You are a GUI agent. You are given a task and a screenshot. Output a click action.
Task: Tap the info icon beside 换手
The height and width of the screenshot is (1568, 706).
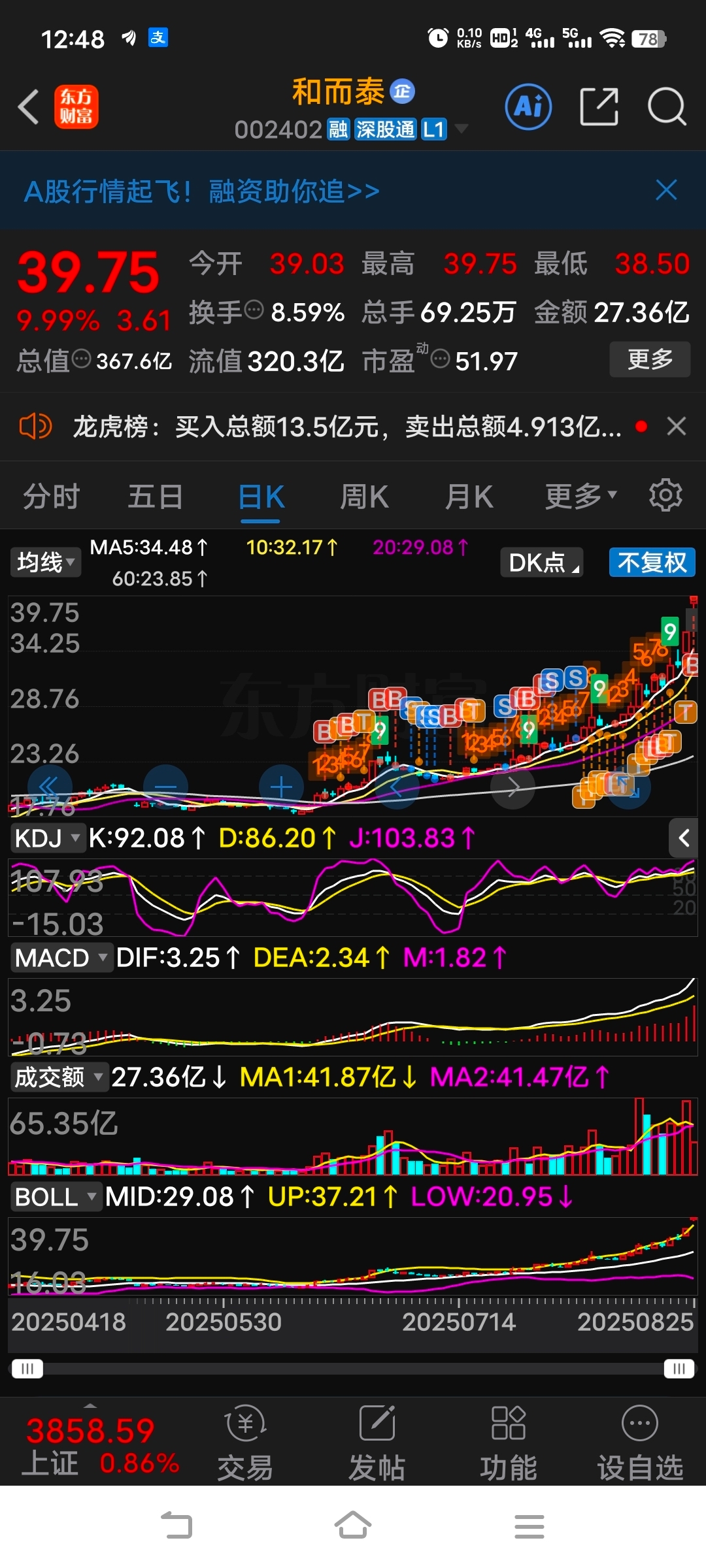(254, 309)
